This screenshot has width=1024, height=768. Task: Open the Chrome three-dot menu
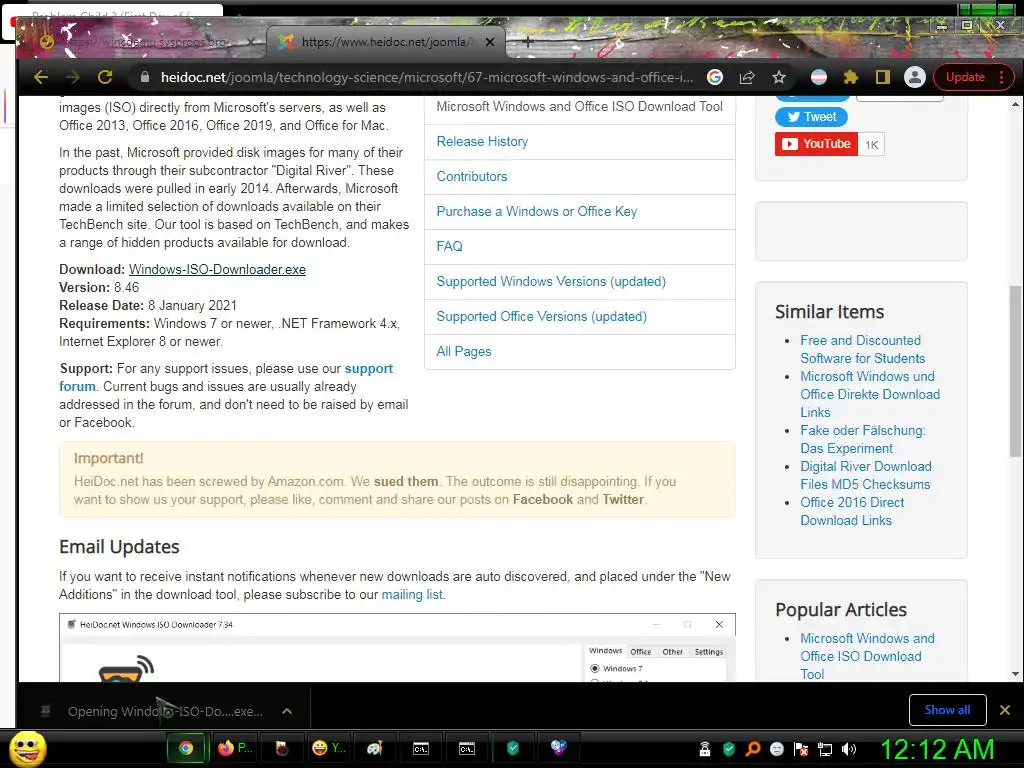[x=1002, y=77]
